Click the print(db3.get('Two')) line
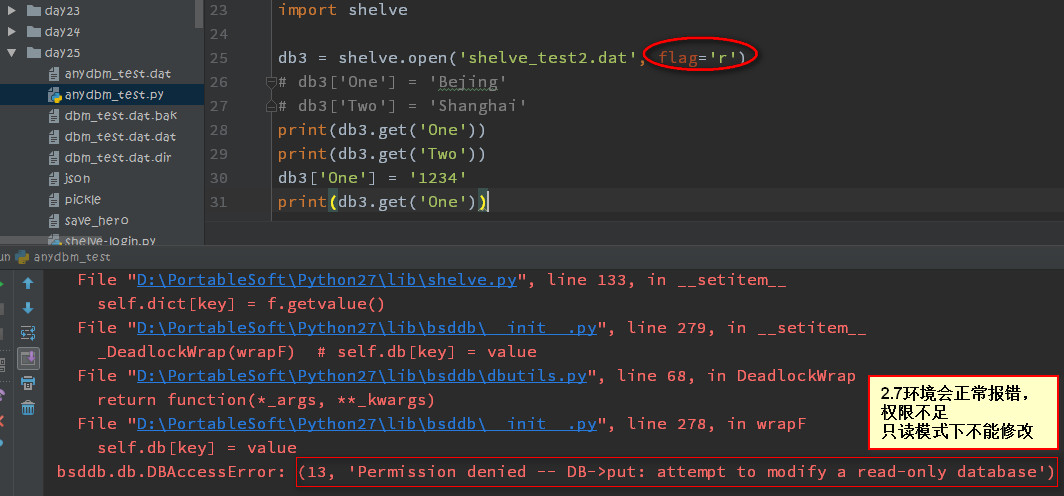This screenshot has height=496, width=1064. tap(382, 154)
